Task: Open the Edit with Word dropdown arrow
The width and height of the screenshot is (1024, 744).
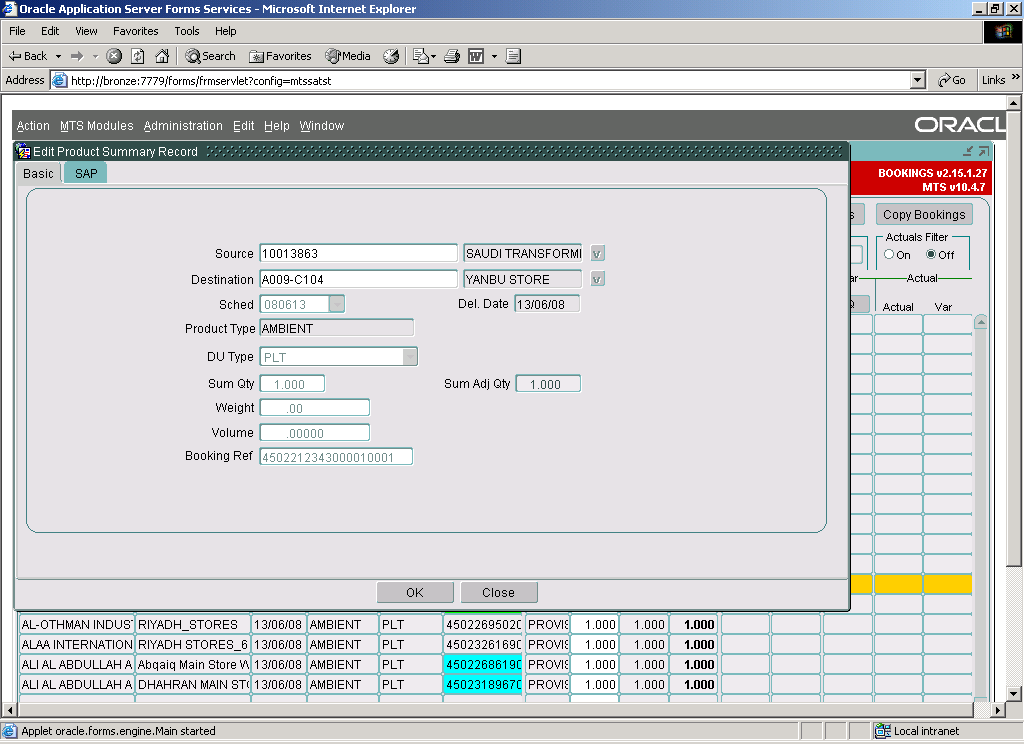Action: pos(494,56)
